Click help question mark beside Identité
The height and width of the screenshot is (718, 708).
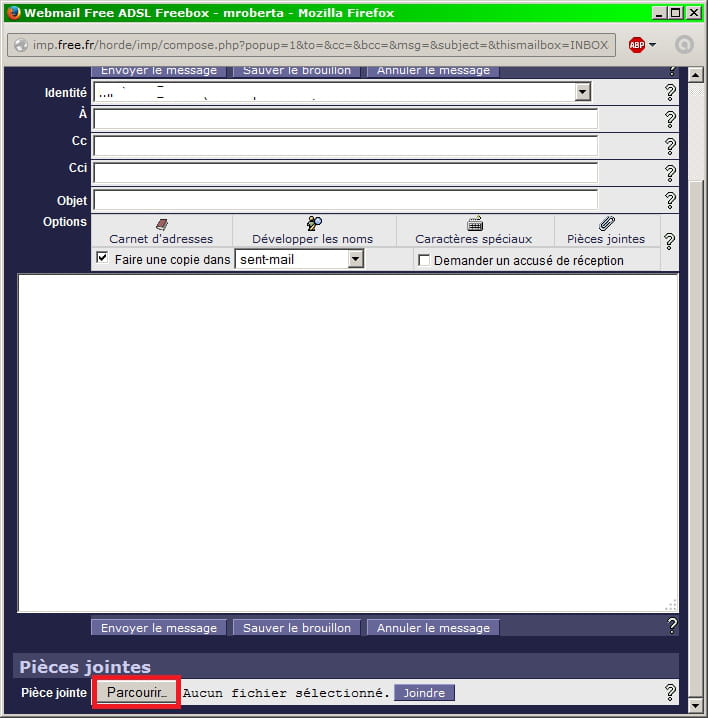tap(670, 93)
